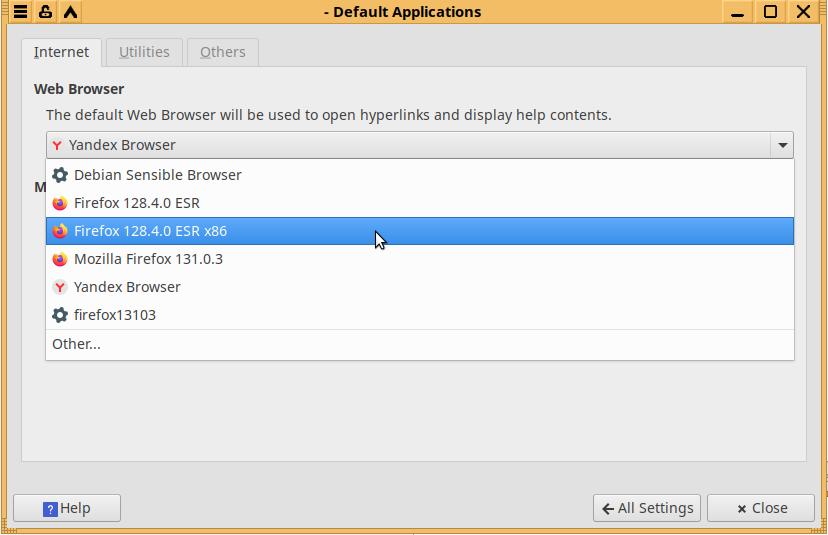Minimize the Default Applications window

click(739, 12)
